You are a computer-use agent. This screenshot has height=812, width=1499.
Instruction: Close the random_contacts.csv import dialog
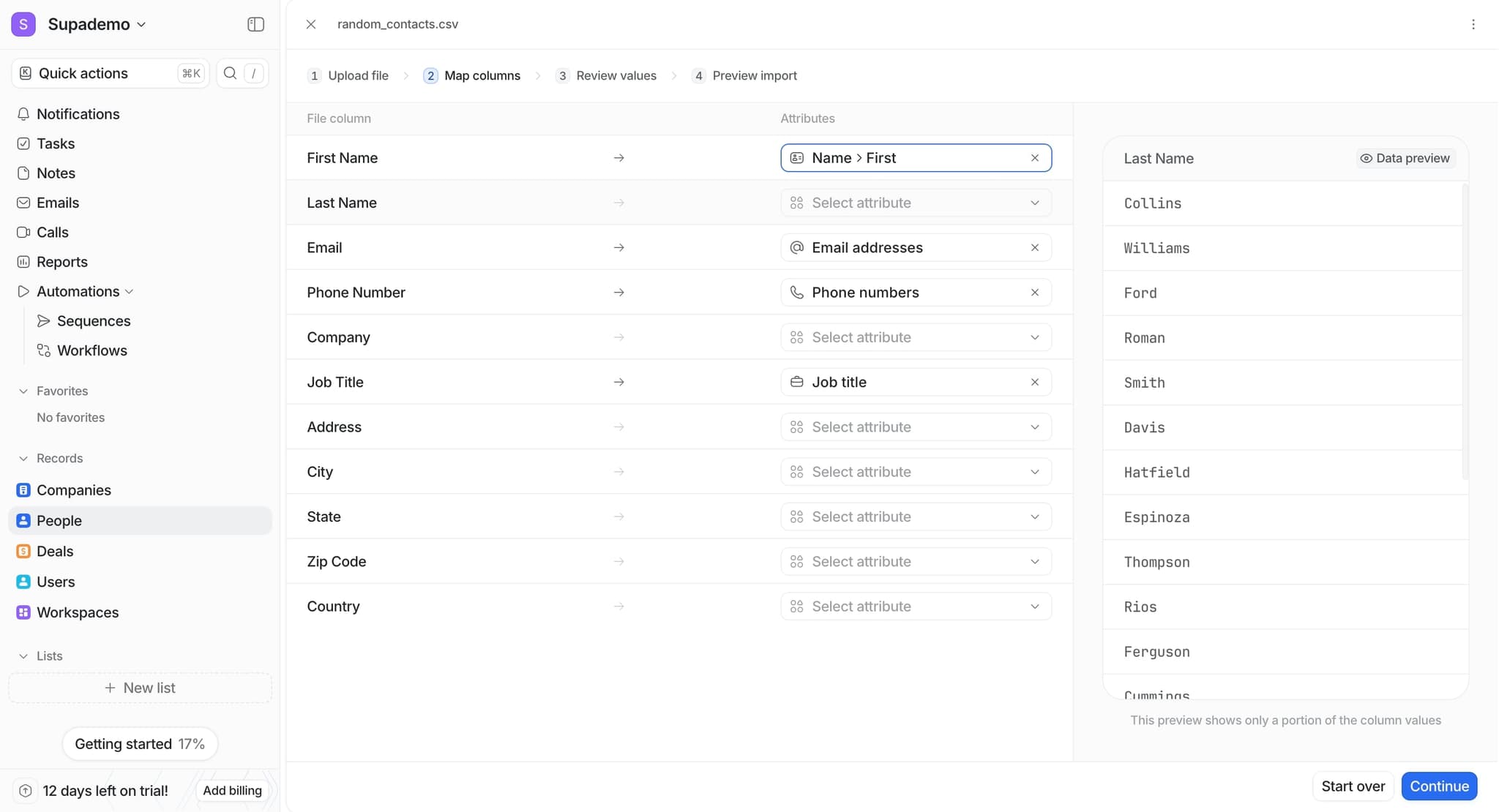tap(311, 24)
